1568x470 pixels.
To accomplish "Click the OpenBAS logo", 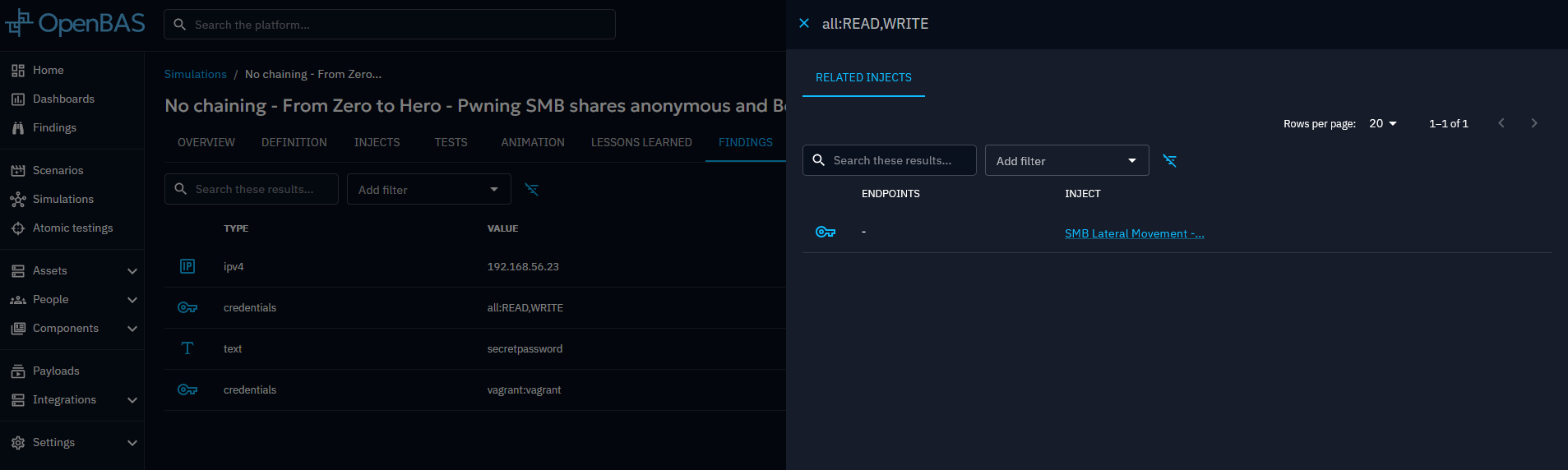I will [76, 24].
